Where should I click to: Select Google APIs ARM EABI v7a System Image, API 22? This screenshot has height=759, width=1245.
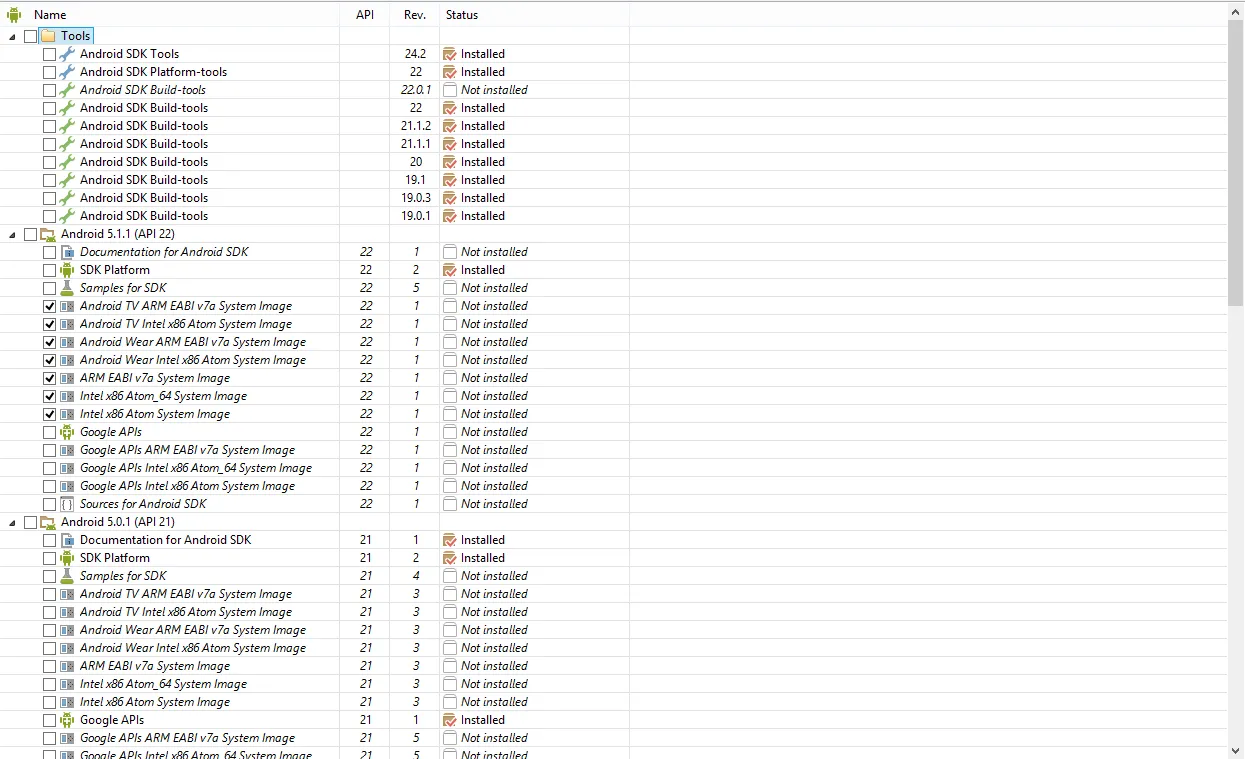[187, 450]
